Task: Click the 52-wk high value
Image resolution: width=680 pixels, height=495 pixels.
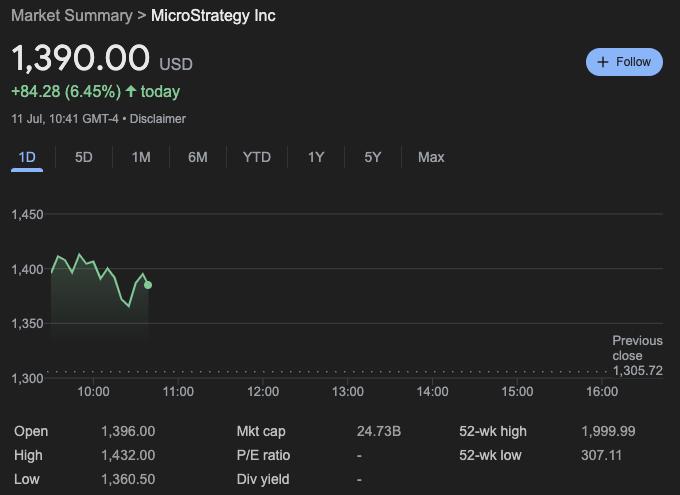Action: pyautogui.click(x=608, y=431)
